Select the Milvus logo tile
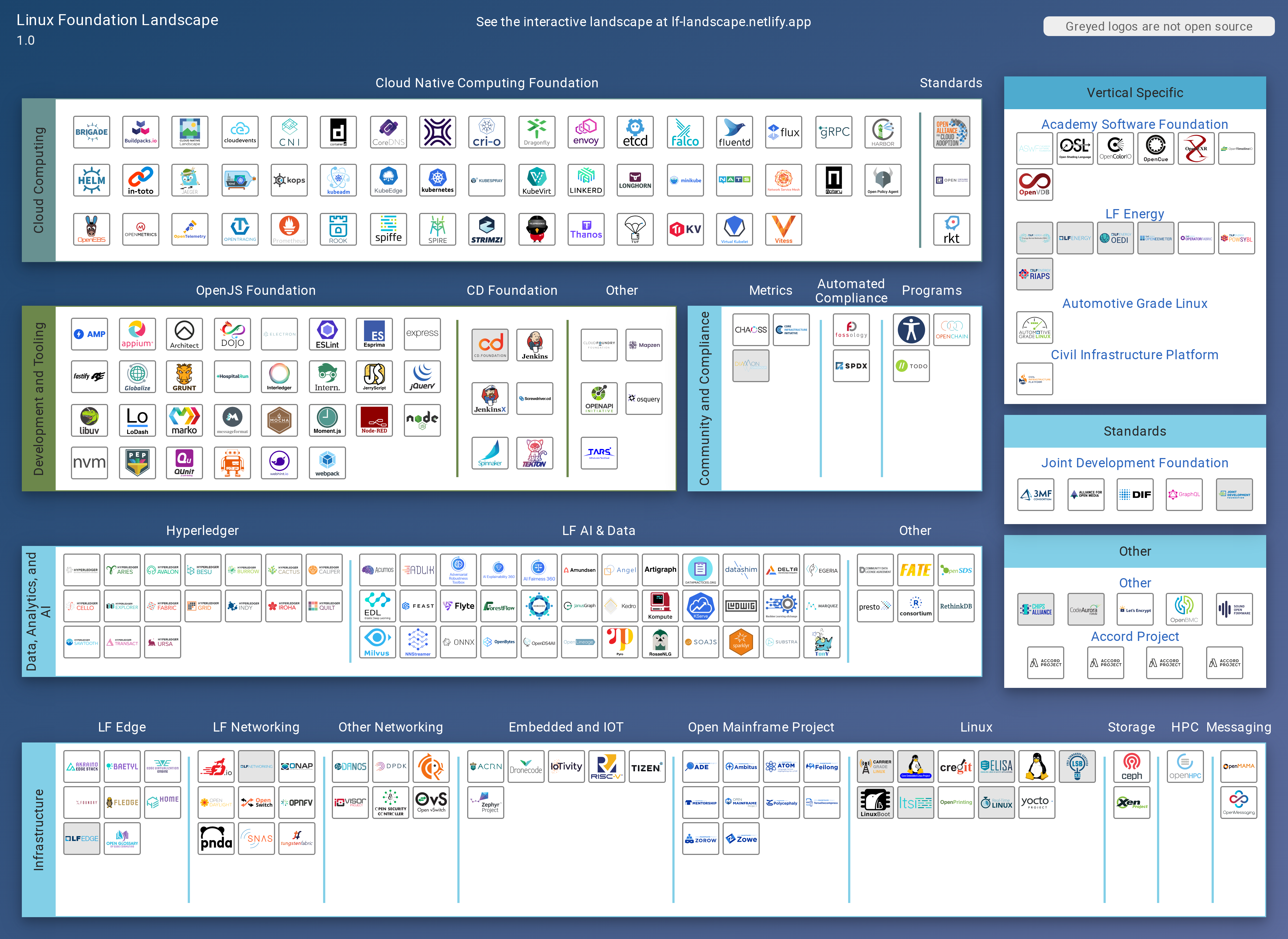 (377, 642)
